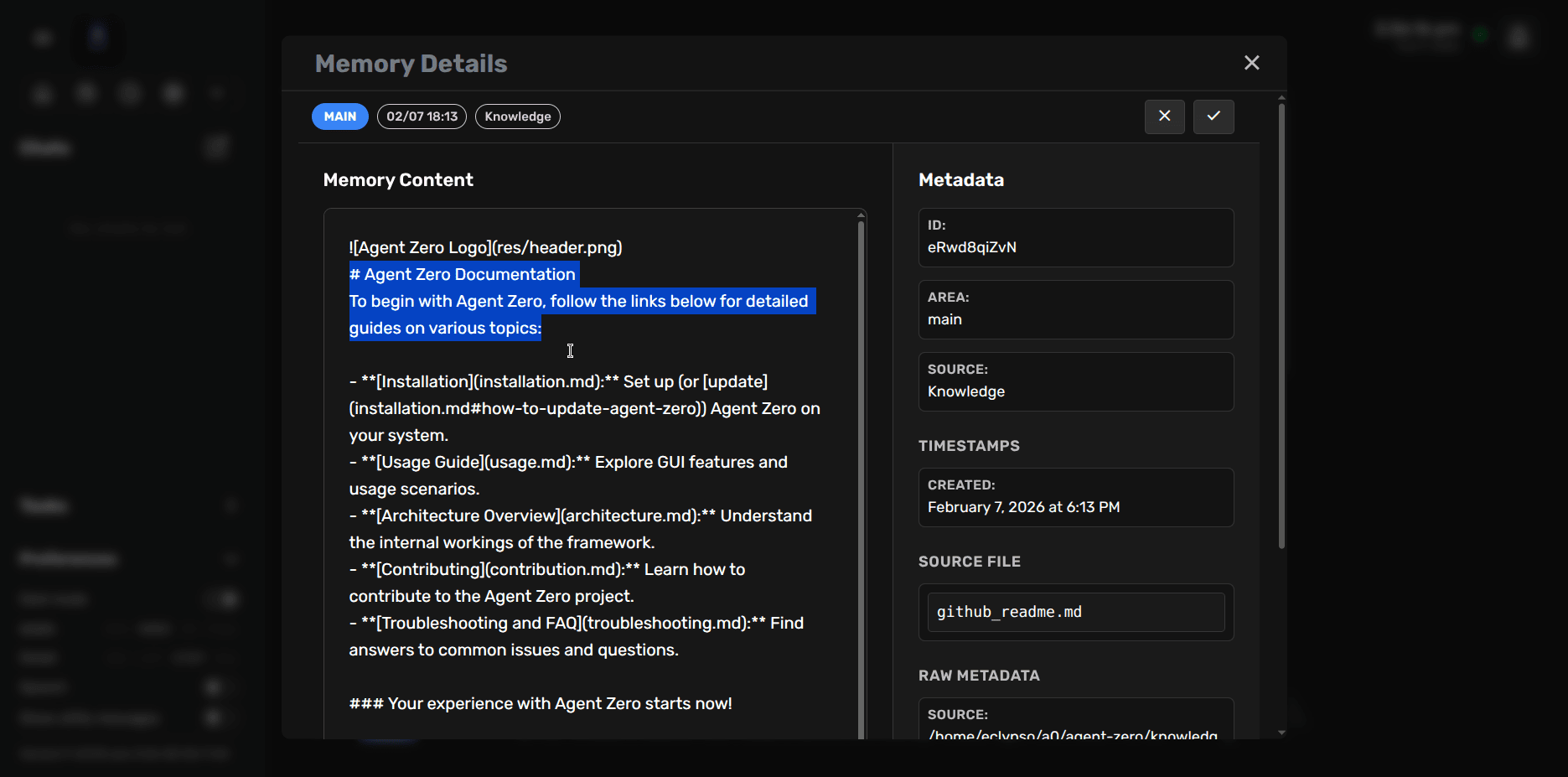Click the raw metadata source path
Viewport: 1568px width, 777px height.
pyautogui.click(x=1072, y=734)
